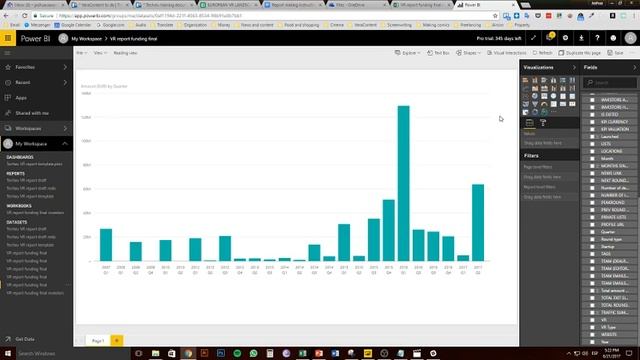Select the stacked bar chart visualization icon
This screenshot has width=640, height=360.
[x=525, y=80]
